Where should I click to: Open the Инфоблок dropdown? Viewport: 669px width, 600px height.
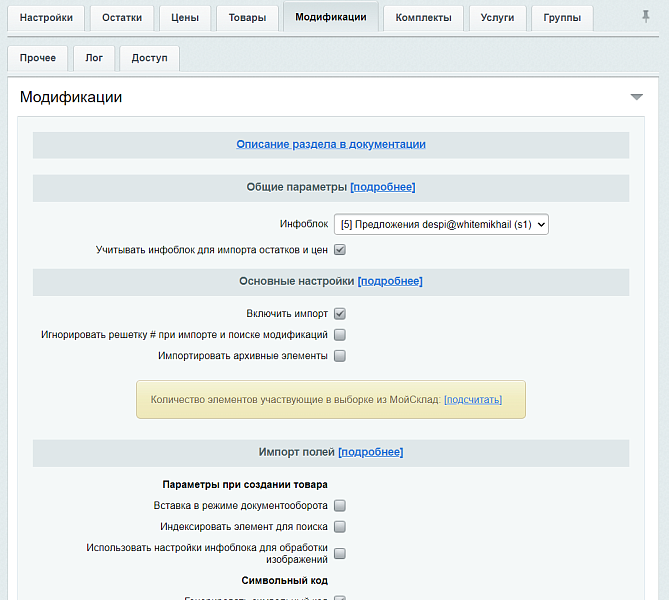(441, 225)
